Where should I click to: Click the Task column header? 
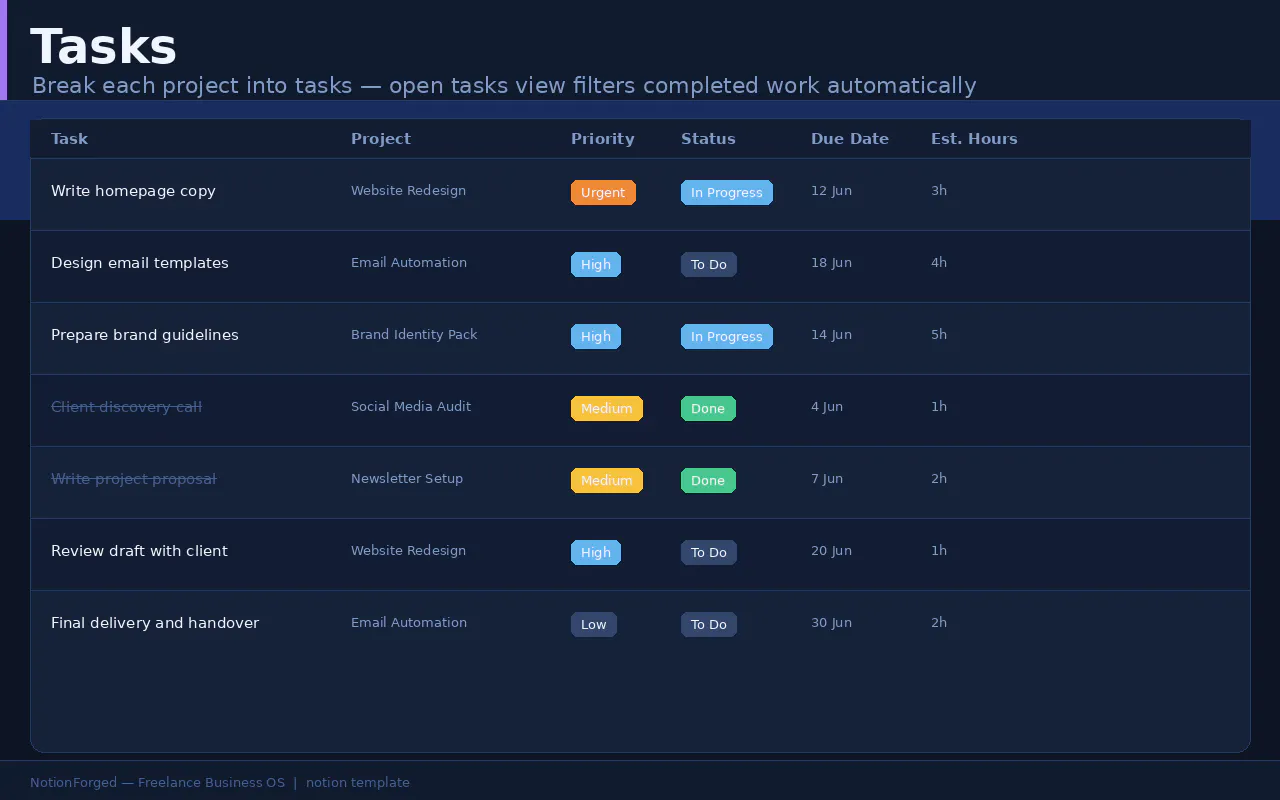tap(69, 139)
